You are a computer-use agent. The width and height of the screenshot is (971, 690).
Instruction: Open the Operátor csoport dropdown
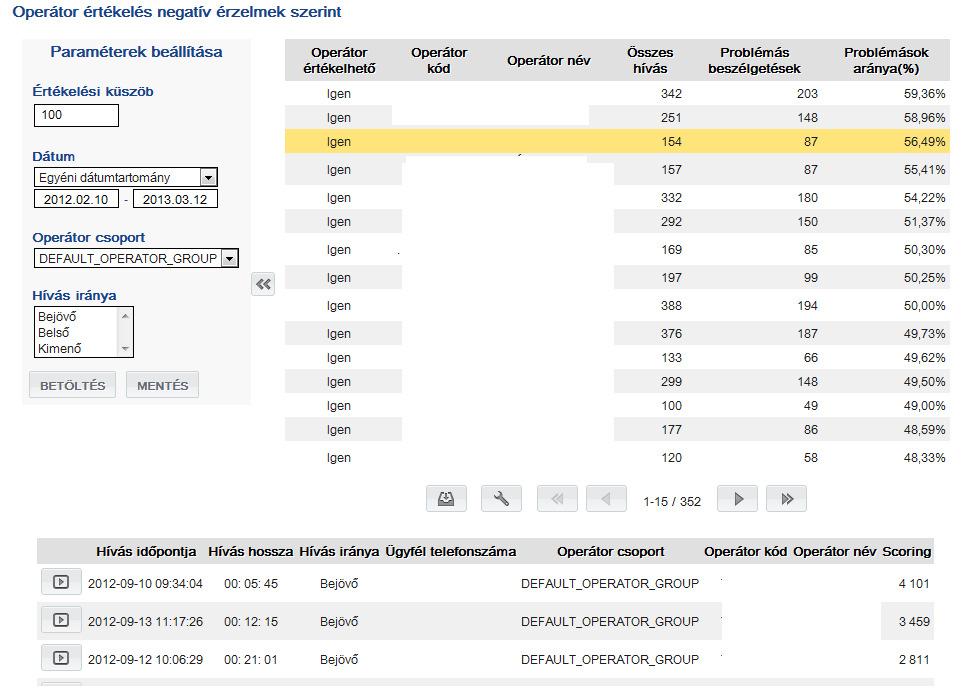pos(230,258)
